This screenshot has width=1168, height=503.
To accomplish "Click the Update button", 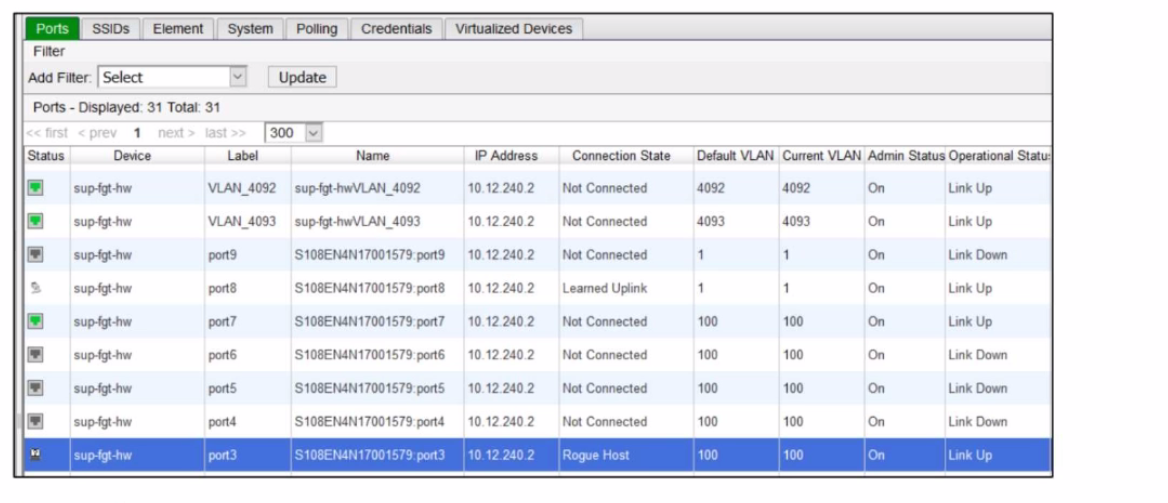I will (x=302, y=77).
